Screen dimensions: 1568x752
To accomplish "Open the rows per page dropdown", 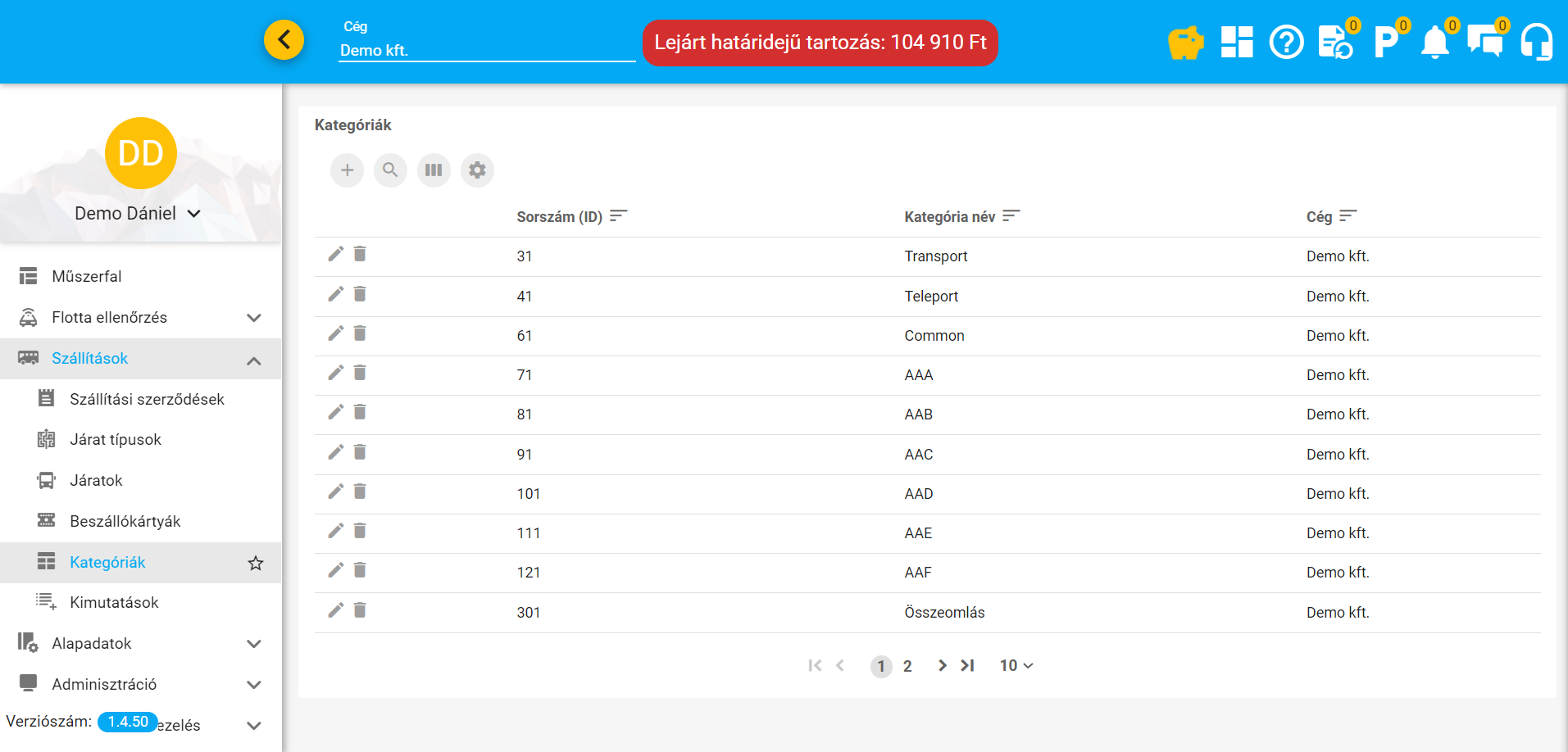I will [1016, 666].
